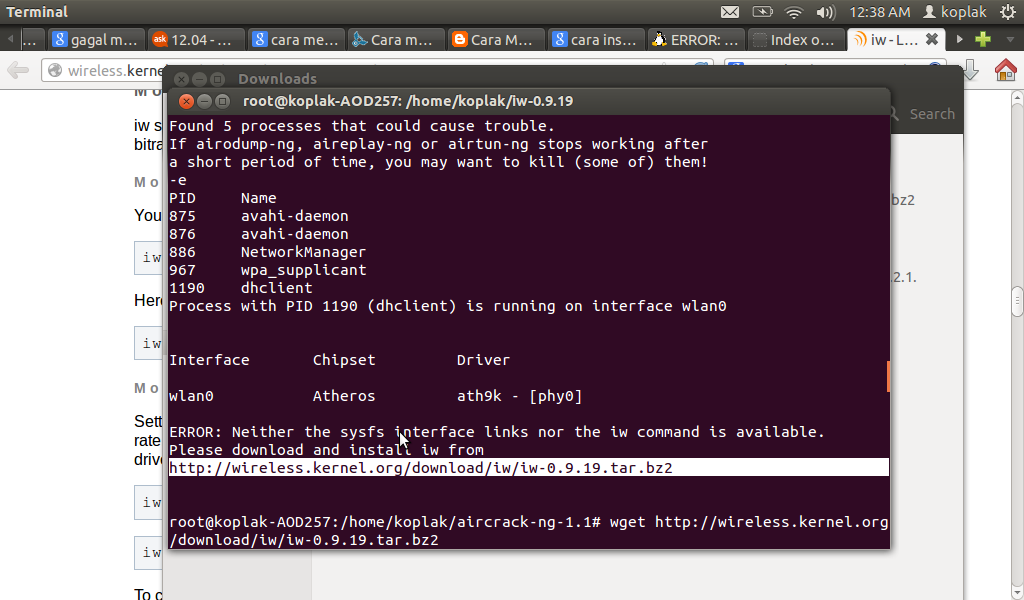Close the Downloads window
1024x600 pixels.
pos(182,79)
